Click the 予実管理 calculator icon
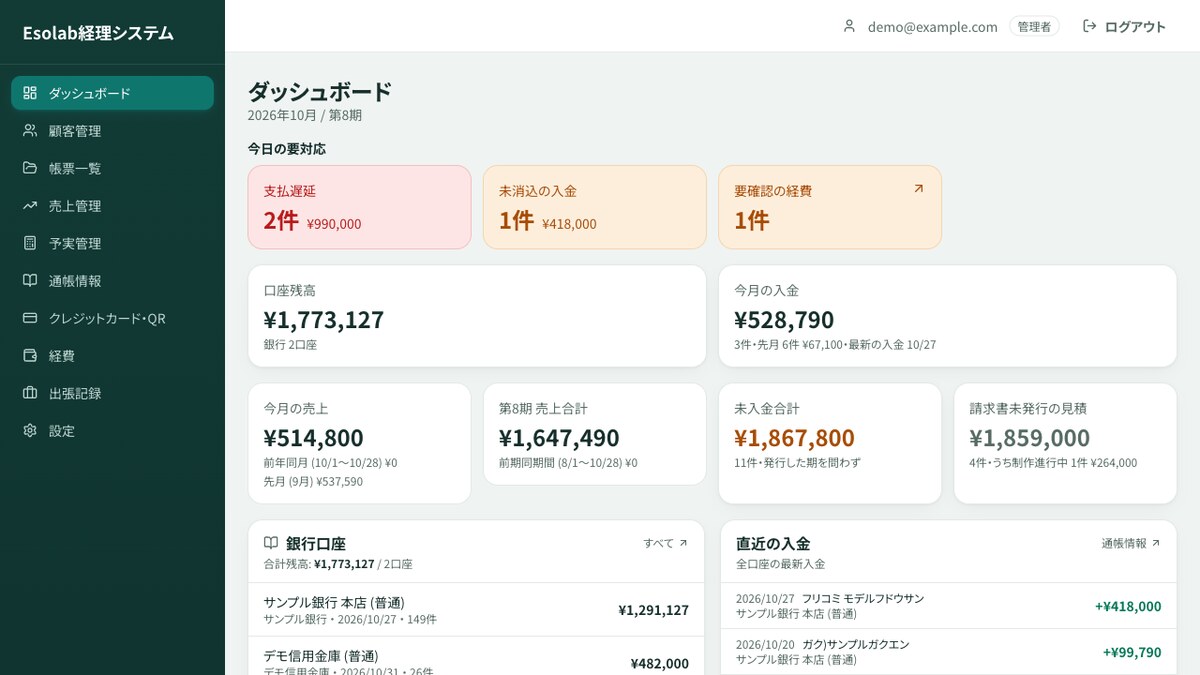This screenshot has width=1200, height=675. coord(30,243)
